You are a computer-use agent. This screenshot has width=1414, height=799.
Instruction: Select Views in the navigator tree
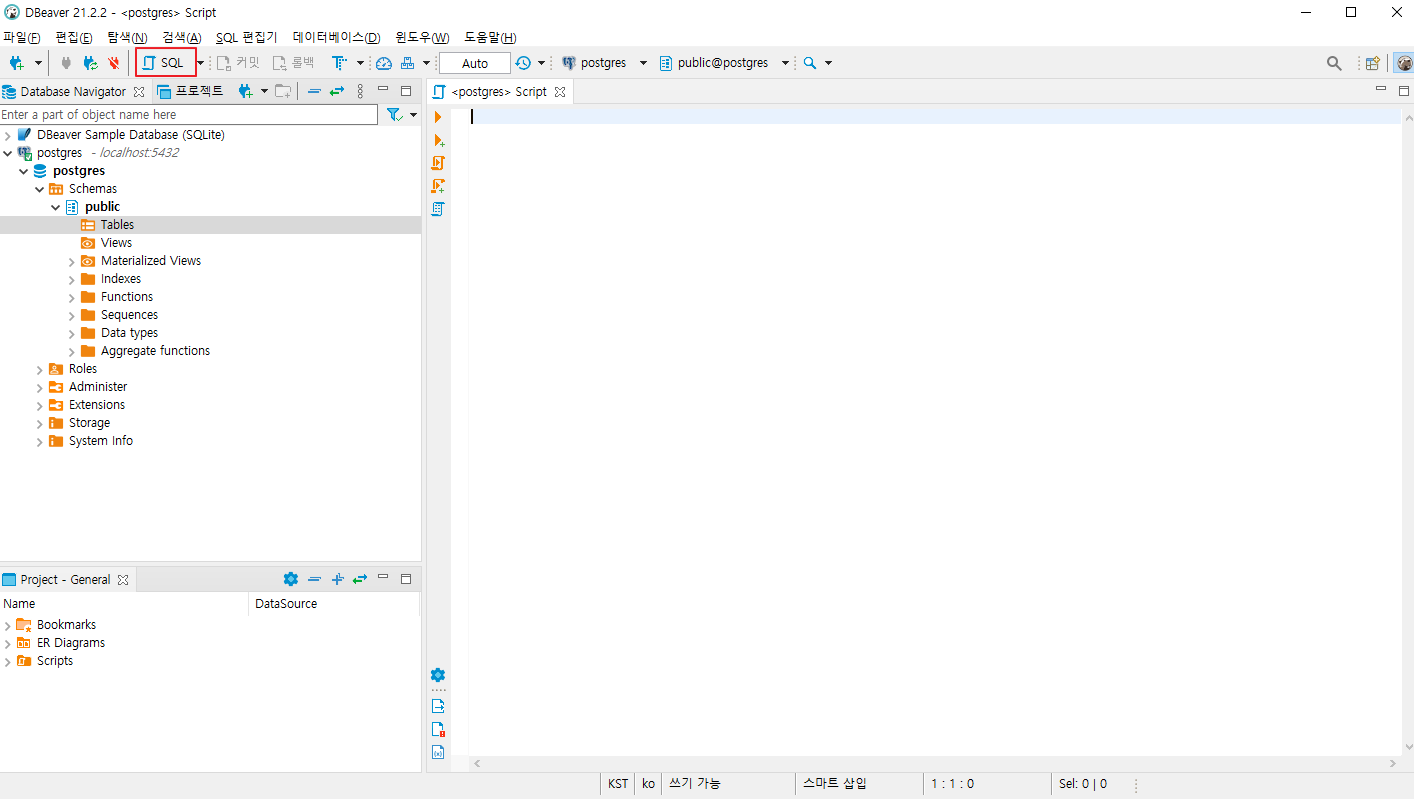116,243
